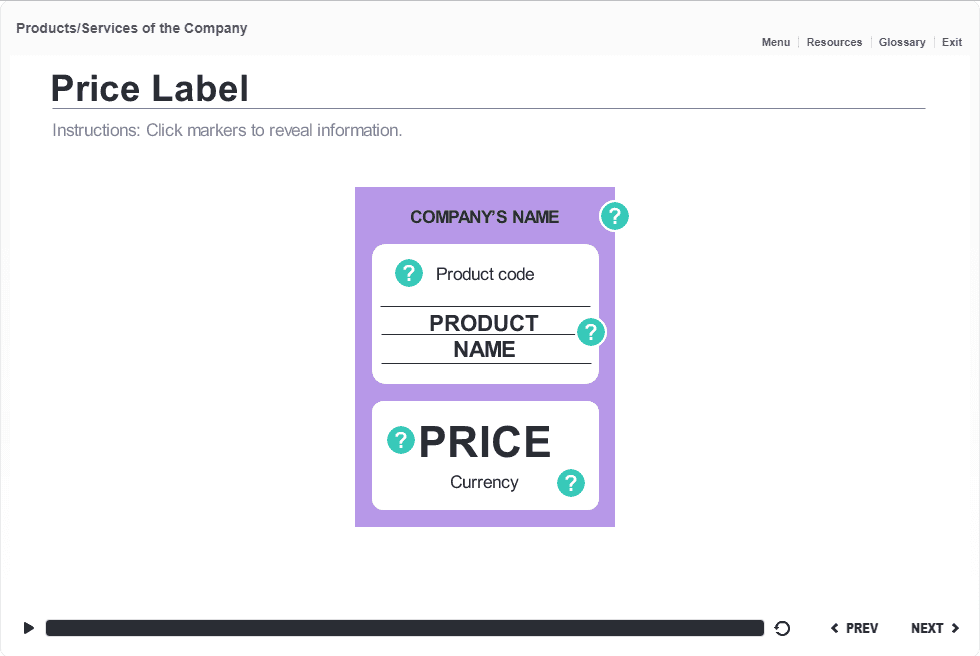Open the Menu in the top navigation
This screenshot has width=980, height=656.
coord(775,42)
